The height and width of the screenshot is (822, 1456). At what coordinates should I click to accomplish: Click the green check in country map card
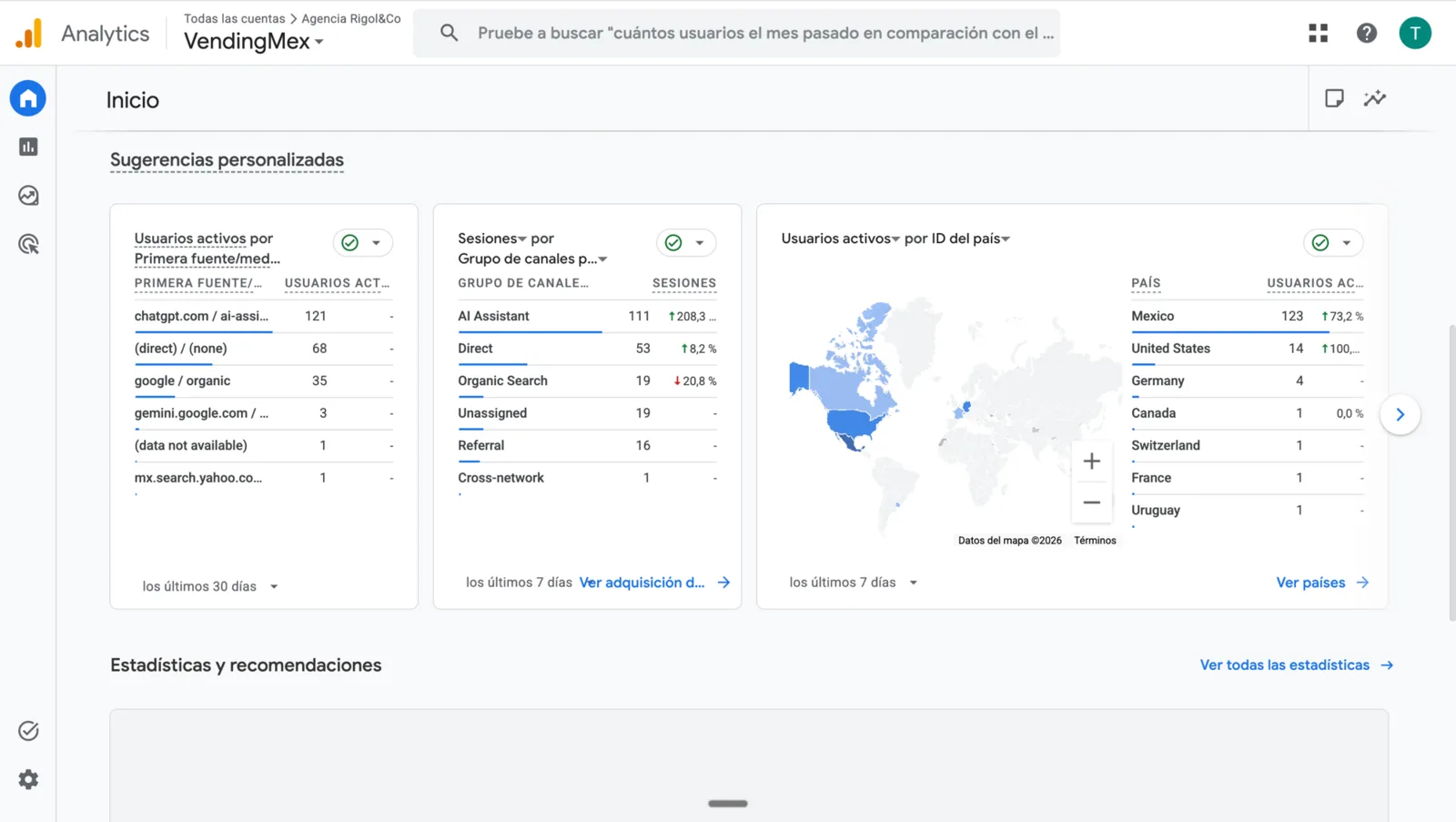pos(1320,243)
